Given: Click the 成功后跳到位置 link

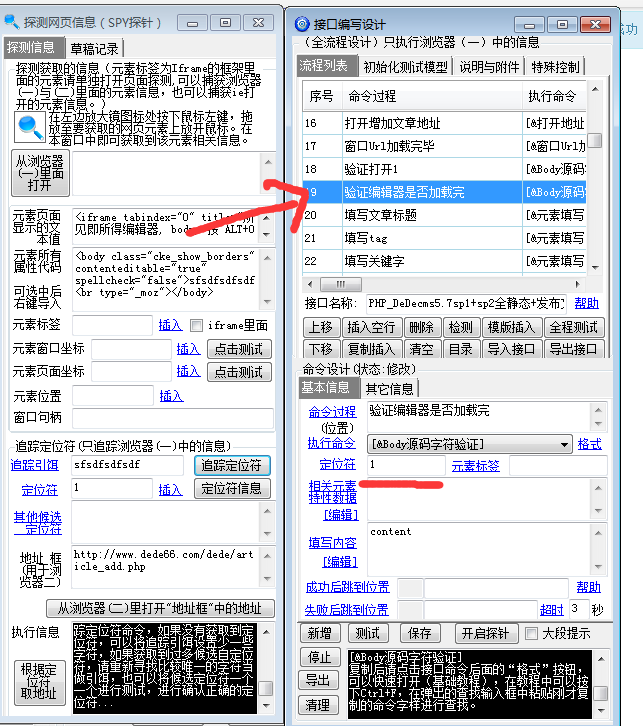Looking at the screenshot, I should [348, 587].
